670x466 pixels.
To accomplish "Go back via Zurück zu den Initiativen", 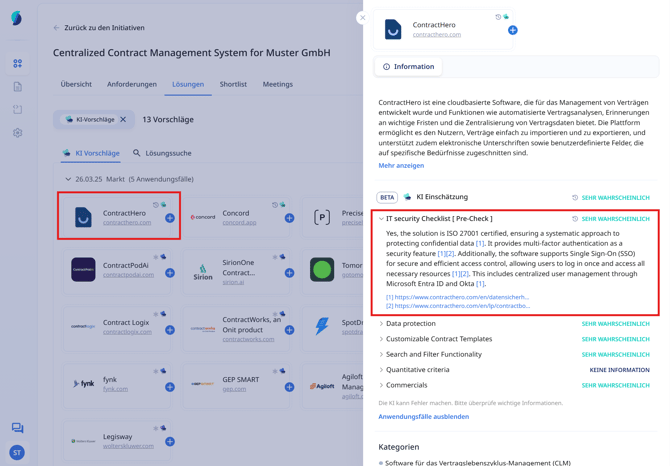I will tap(99, 28).
